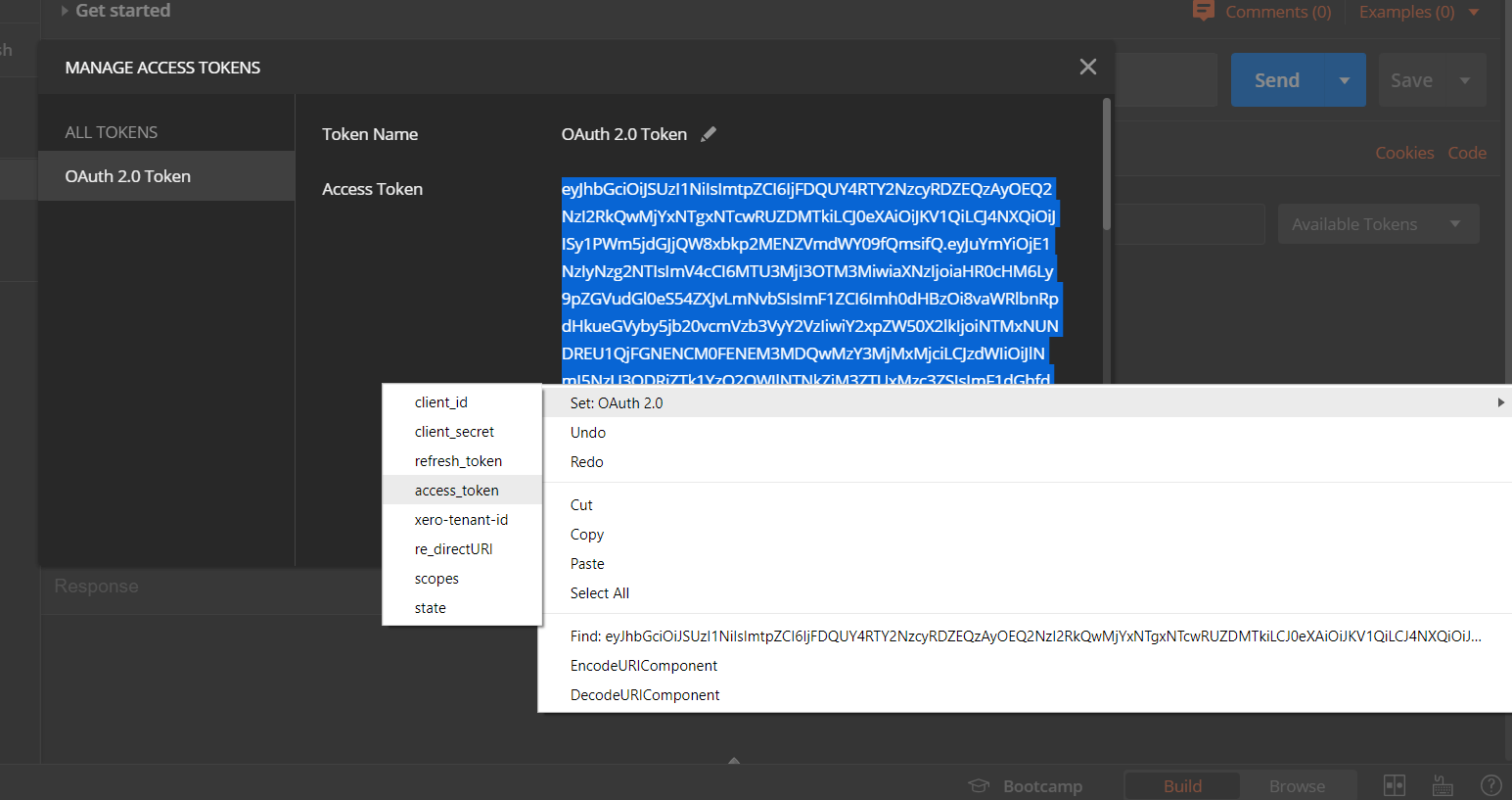
Task: Expand the Save button dropdown
Action: (1464, 79)
